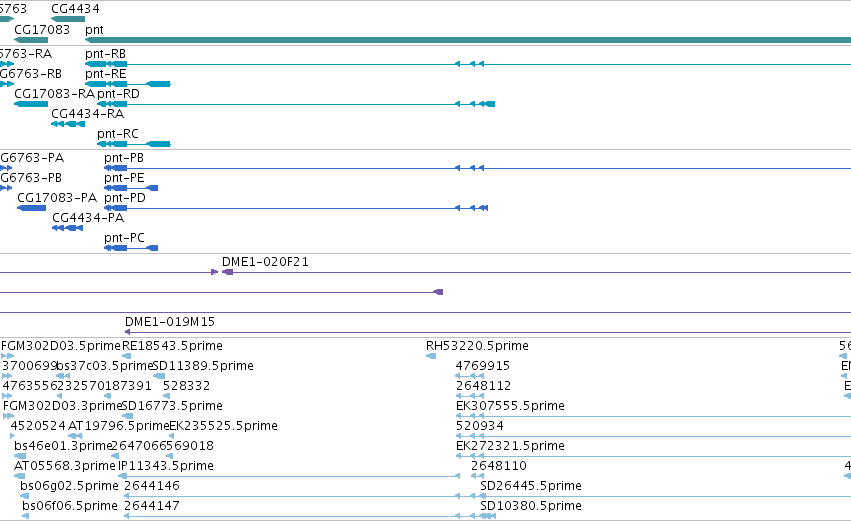Click CG17083-PA coding sequence
This screenshot has height=521, width=851.
31,208
